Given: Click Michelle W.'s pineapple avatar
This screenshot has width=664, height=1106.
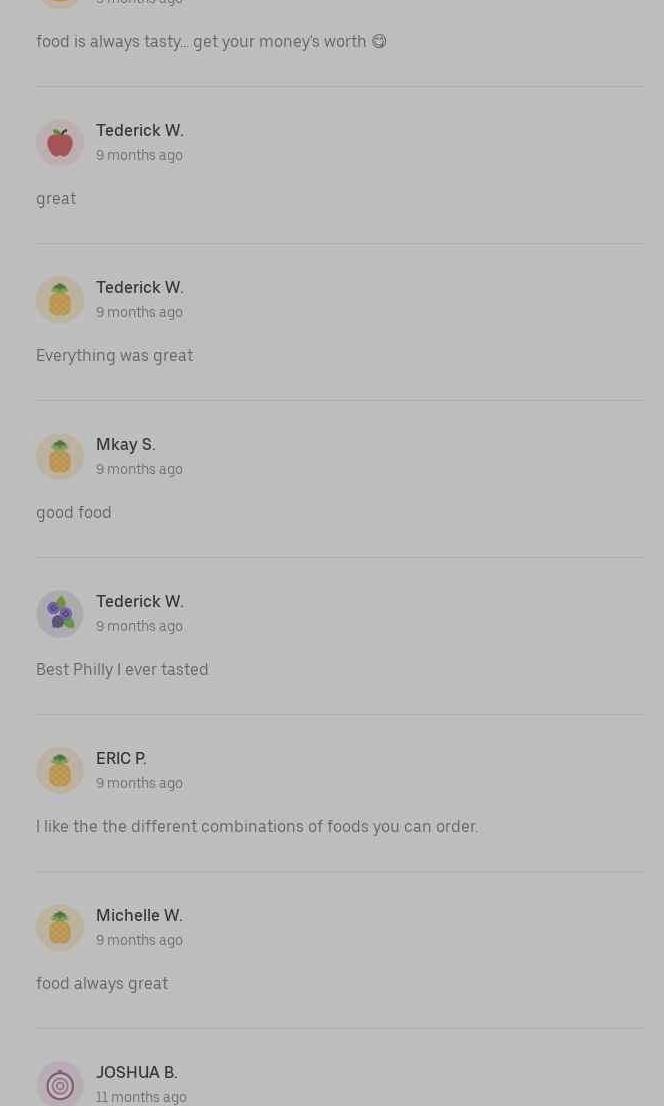Looking at the screenshot, I should [60, 928].
